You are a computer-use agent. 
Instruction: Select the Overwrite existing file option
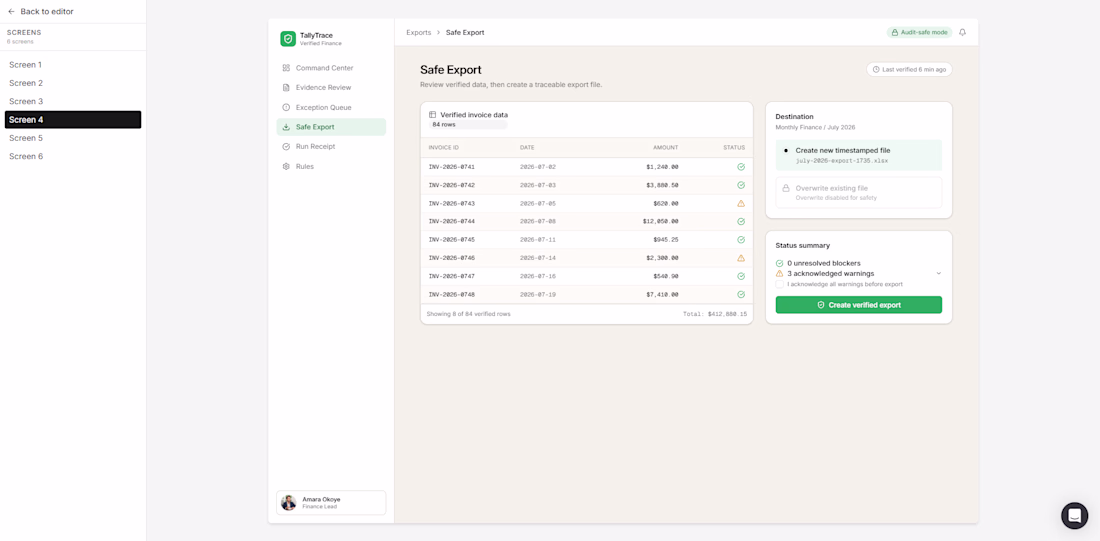pyautogui.click(x=859, y=192)
